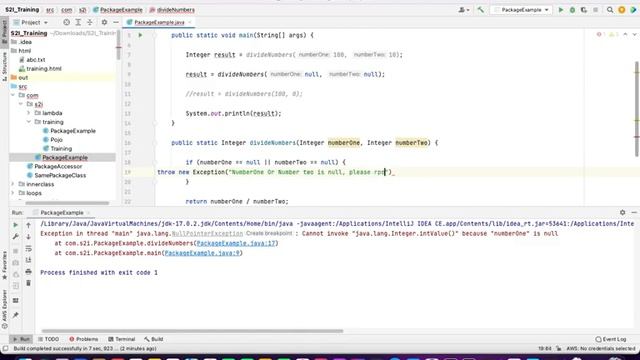The image size is (640, 360).
Task: Open Run panel settings gear
Action: [x=622, y=213]
